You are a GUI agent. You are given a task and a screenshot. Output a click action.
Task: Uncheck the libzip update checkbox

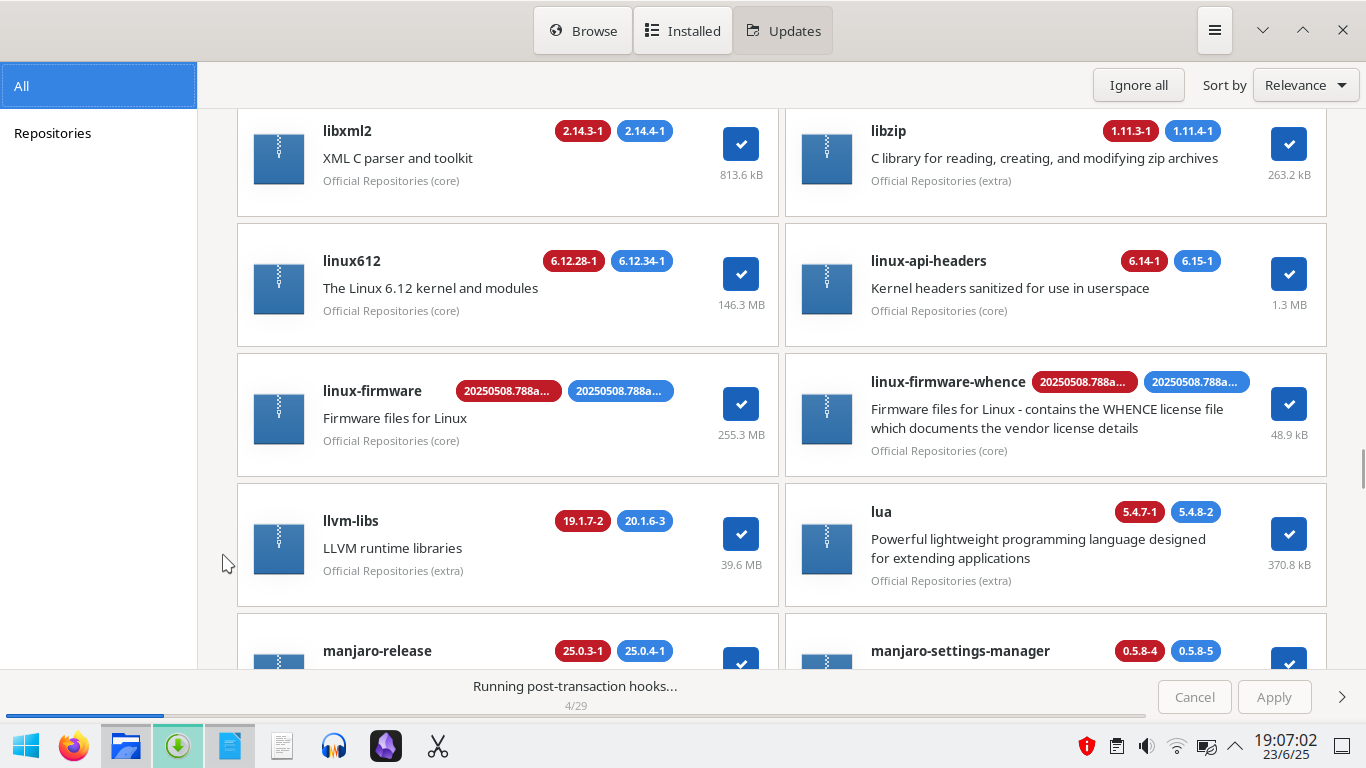pos(1289,144)
